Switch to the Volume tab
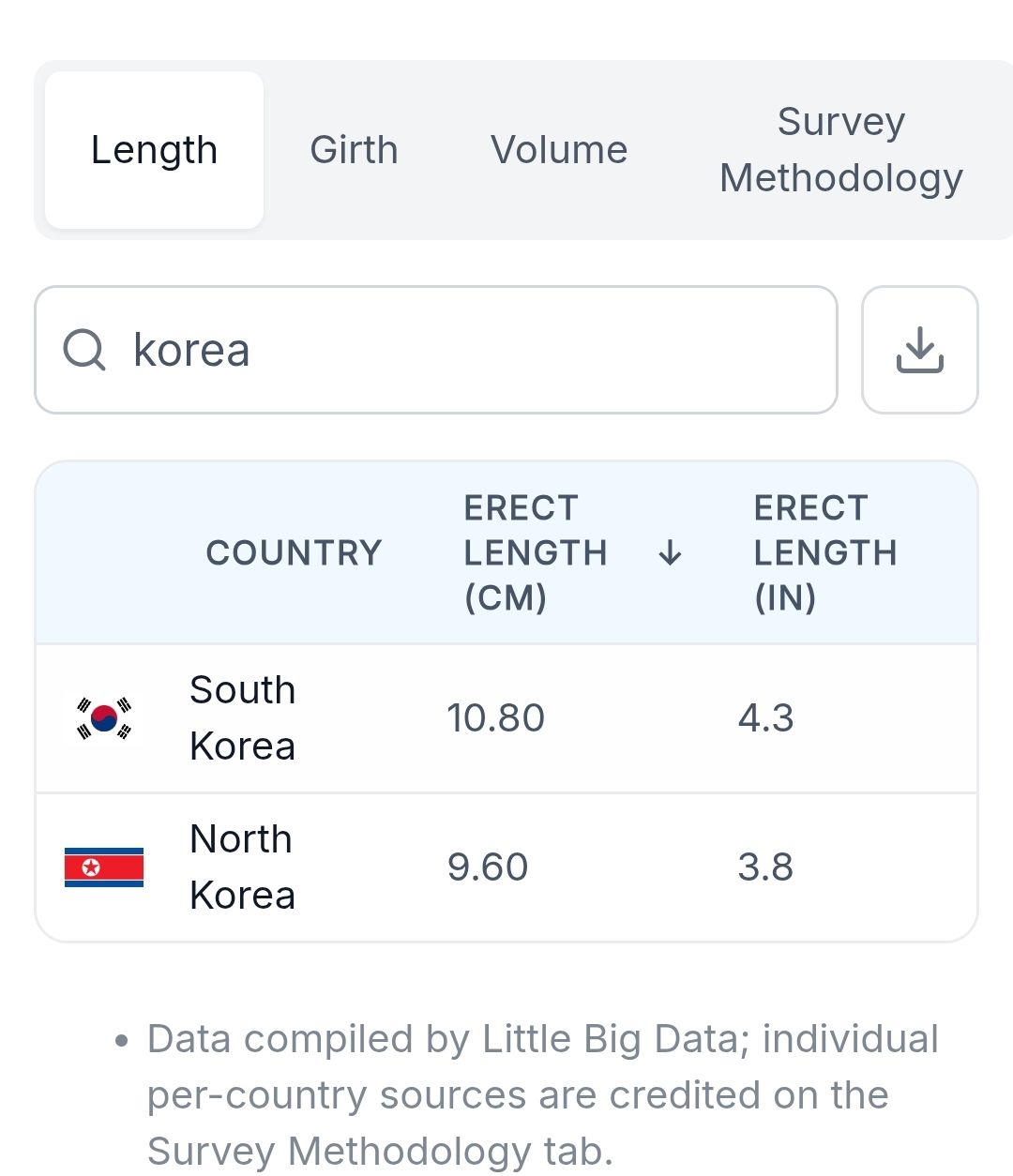This screenshot has width=1013, height=1176. coord(559,150)
